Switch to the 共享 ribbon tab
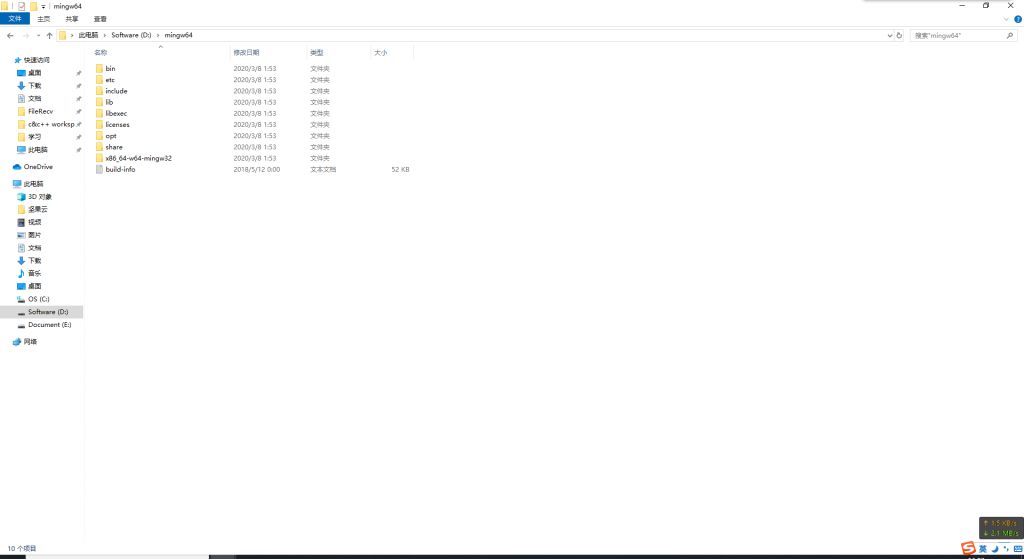The width and height of the screenshot is (1024, 559). point(72,19)
